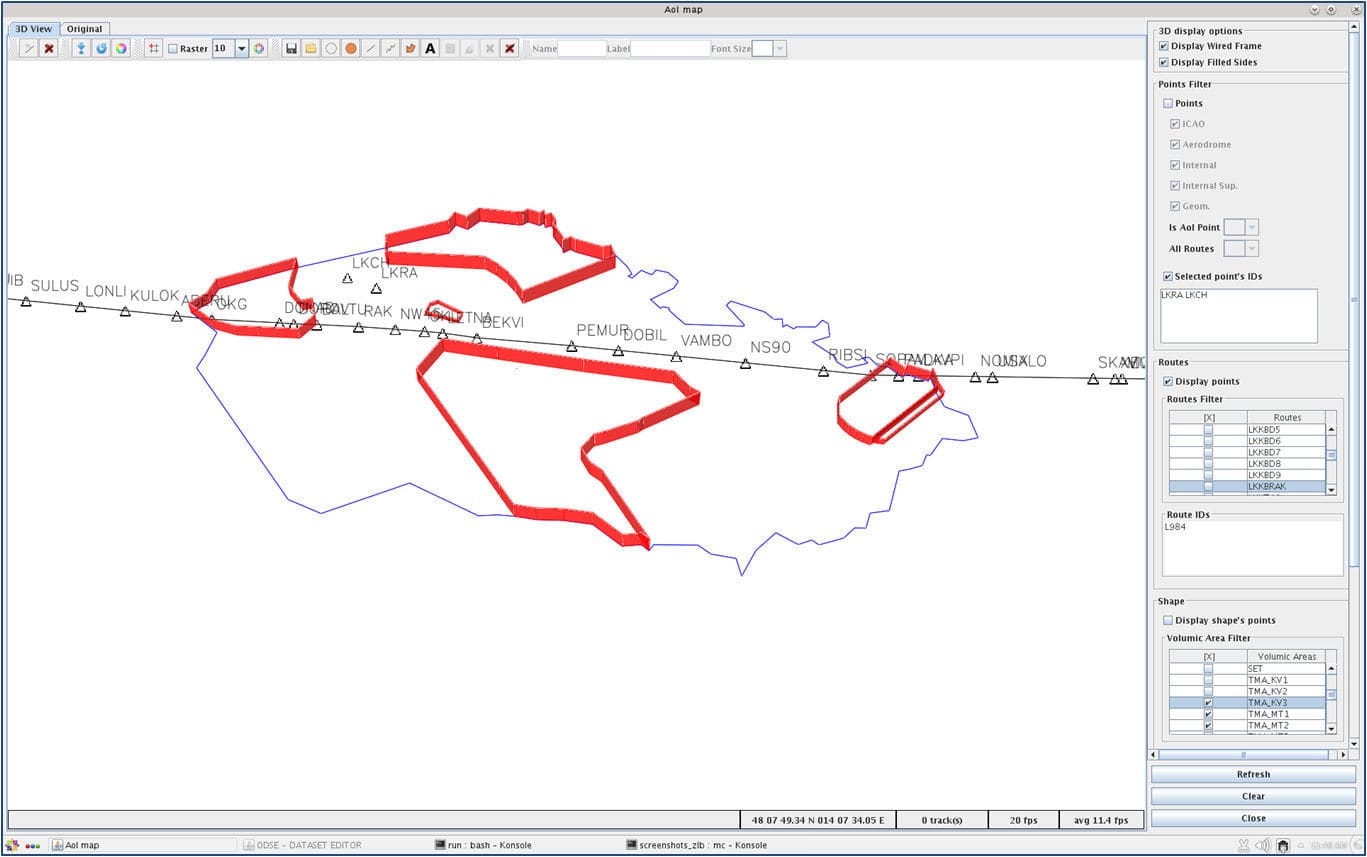Open the raster size dropdown showing 10
1367x857 pixels.
pyautogui.click(x=242, y=47)
